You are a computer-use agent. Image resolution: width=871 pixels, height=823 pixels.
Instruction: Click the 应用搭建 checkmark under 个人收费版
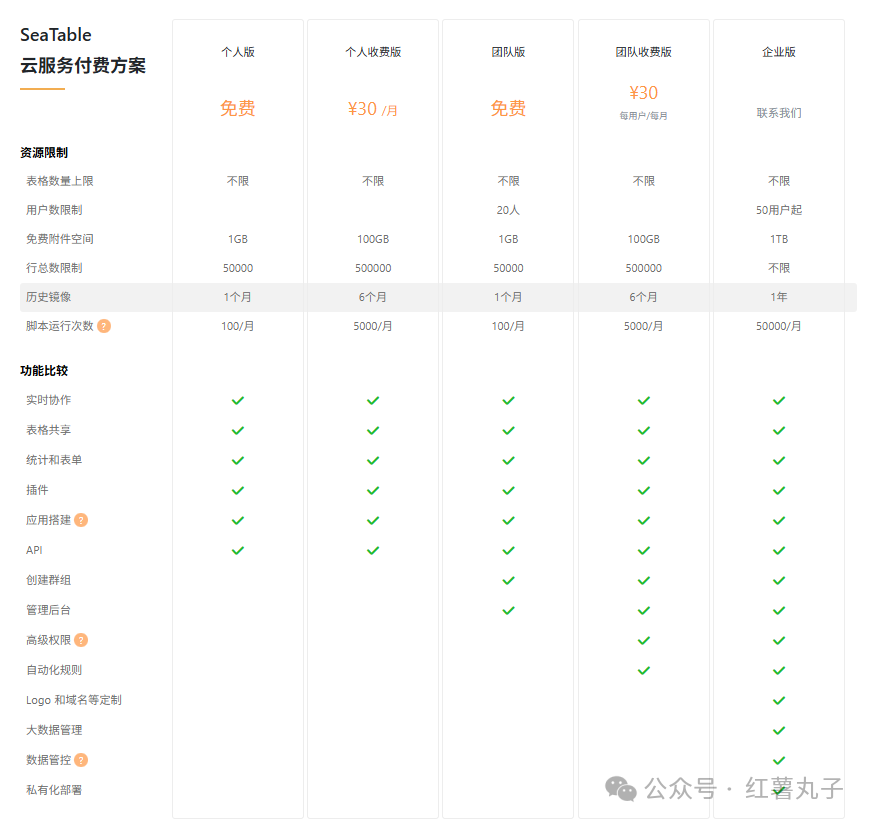373,520
